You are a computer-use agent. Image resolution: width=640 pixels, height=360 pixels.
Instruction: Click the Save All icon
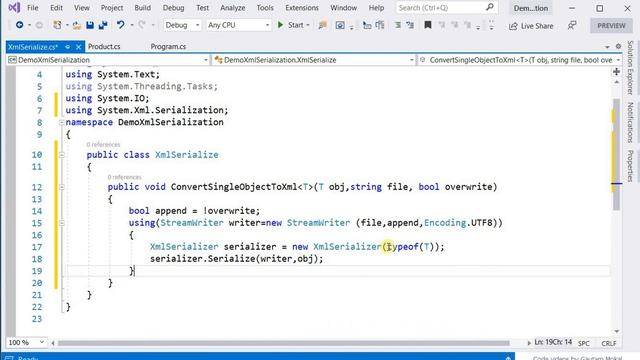click(x=103, y=25)
